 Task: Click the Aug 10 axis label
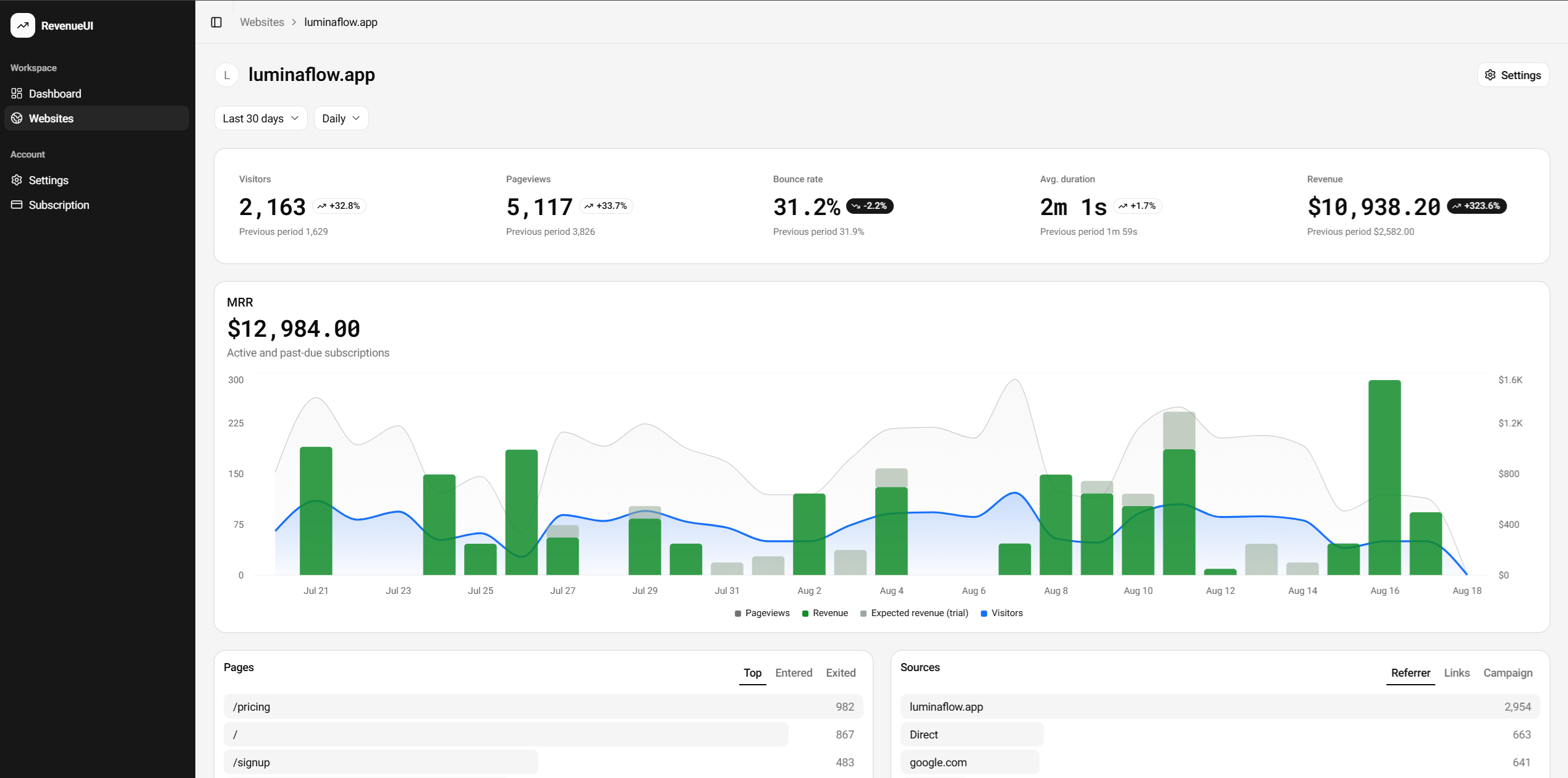pyautogui.click(x=1138, y=591)
